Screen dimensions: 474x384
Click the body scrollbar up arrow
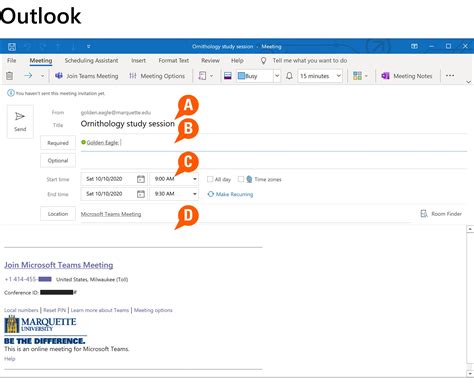pyautogui.click(x=470, y=229)
